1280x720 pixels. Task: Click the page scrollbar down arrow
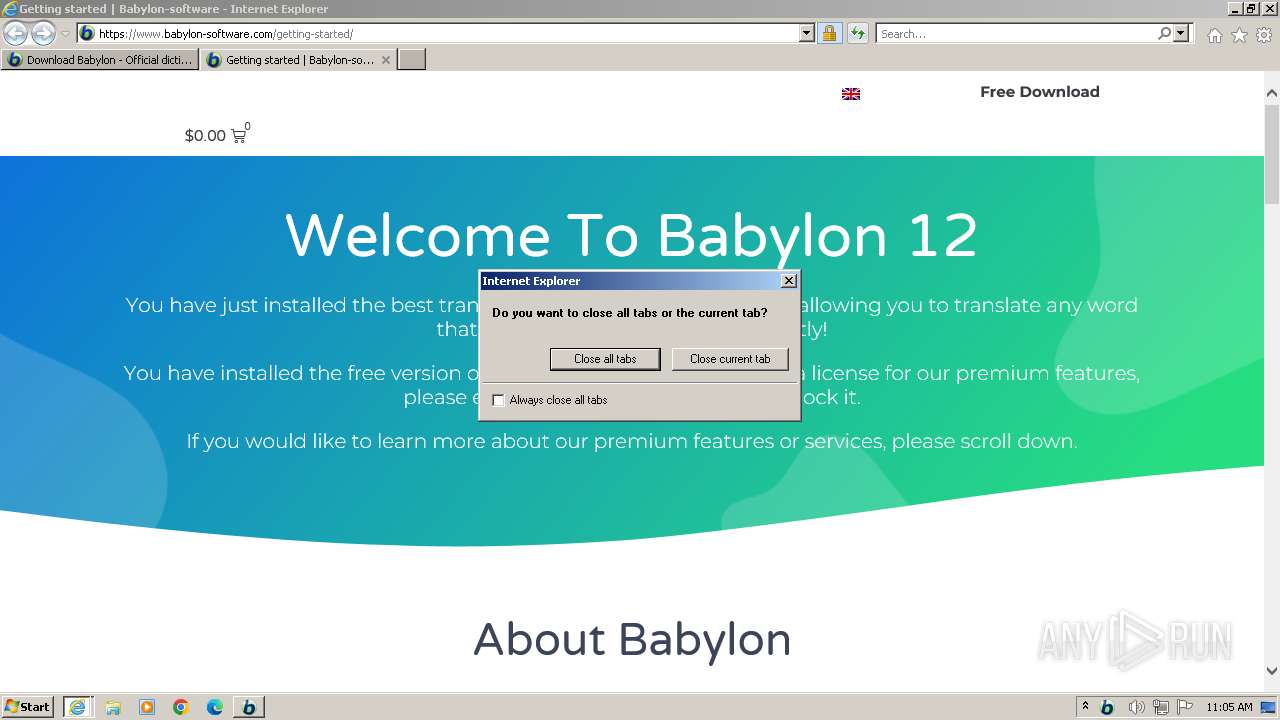[1272, 671]
